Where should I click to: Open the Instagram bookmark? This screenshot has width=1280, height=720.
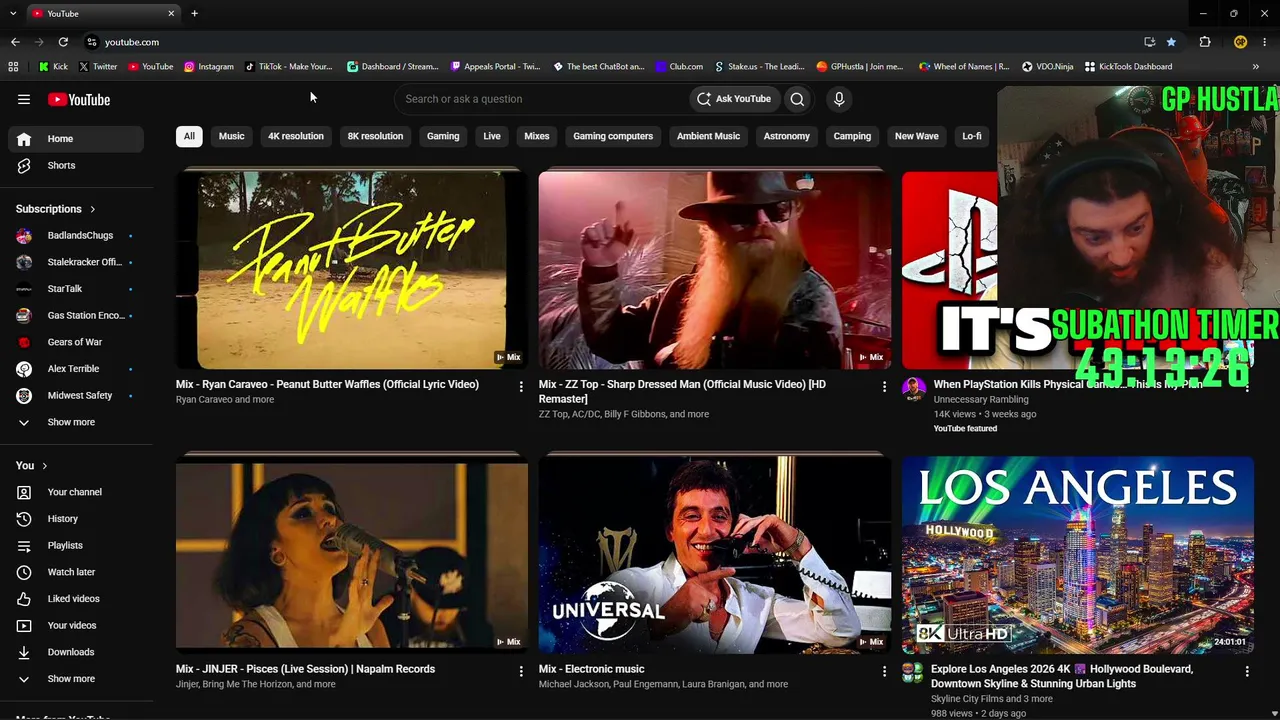209,67
